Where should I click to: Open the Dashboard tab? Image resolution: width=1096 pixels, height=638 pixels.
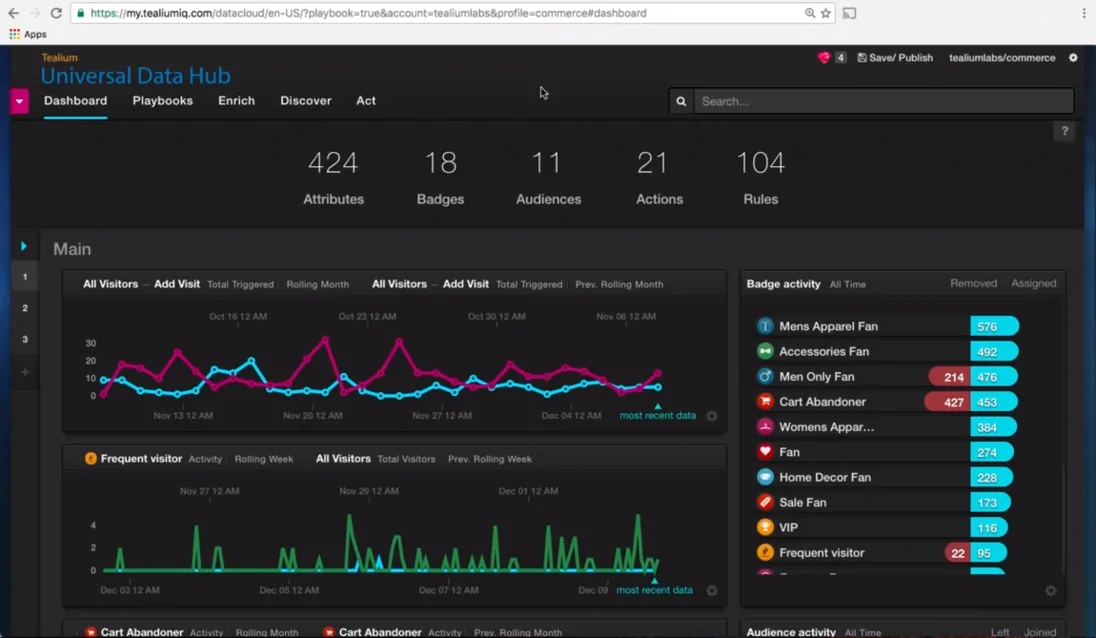[x=75, y=101]
